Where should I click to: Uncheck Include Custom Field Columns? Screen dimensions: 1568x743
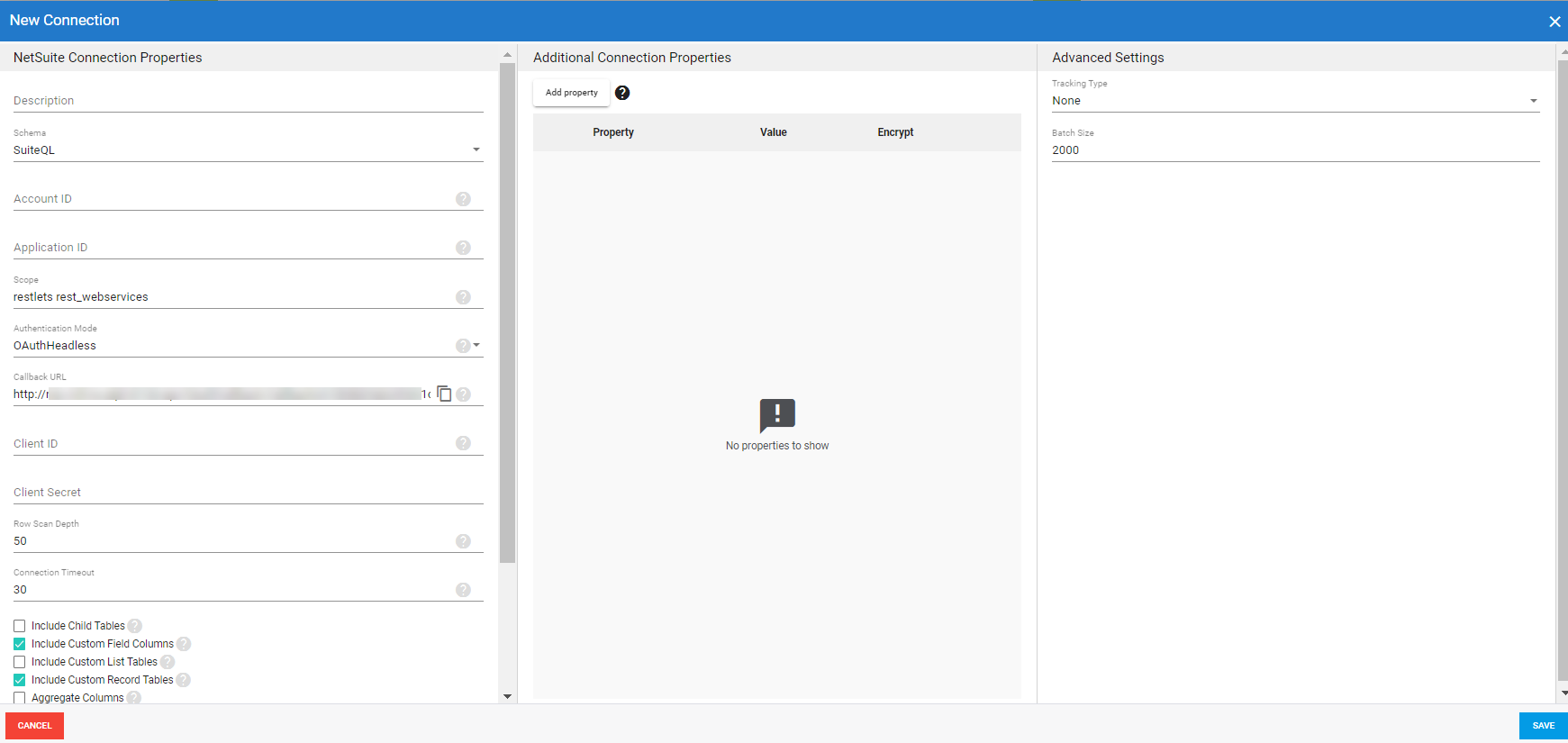(x=20, y=644)
